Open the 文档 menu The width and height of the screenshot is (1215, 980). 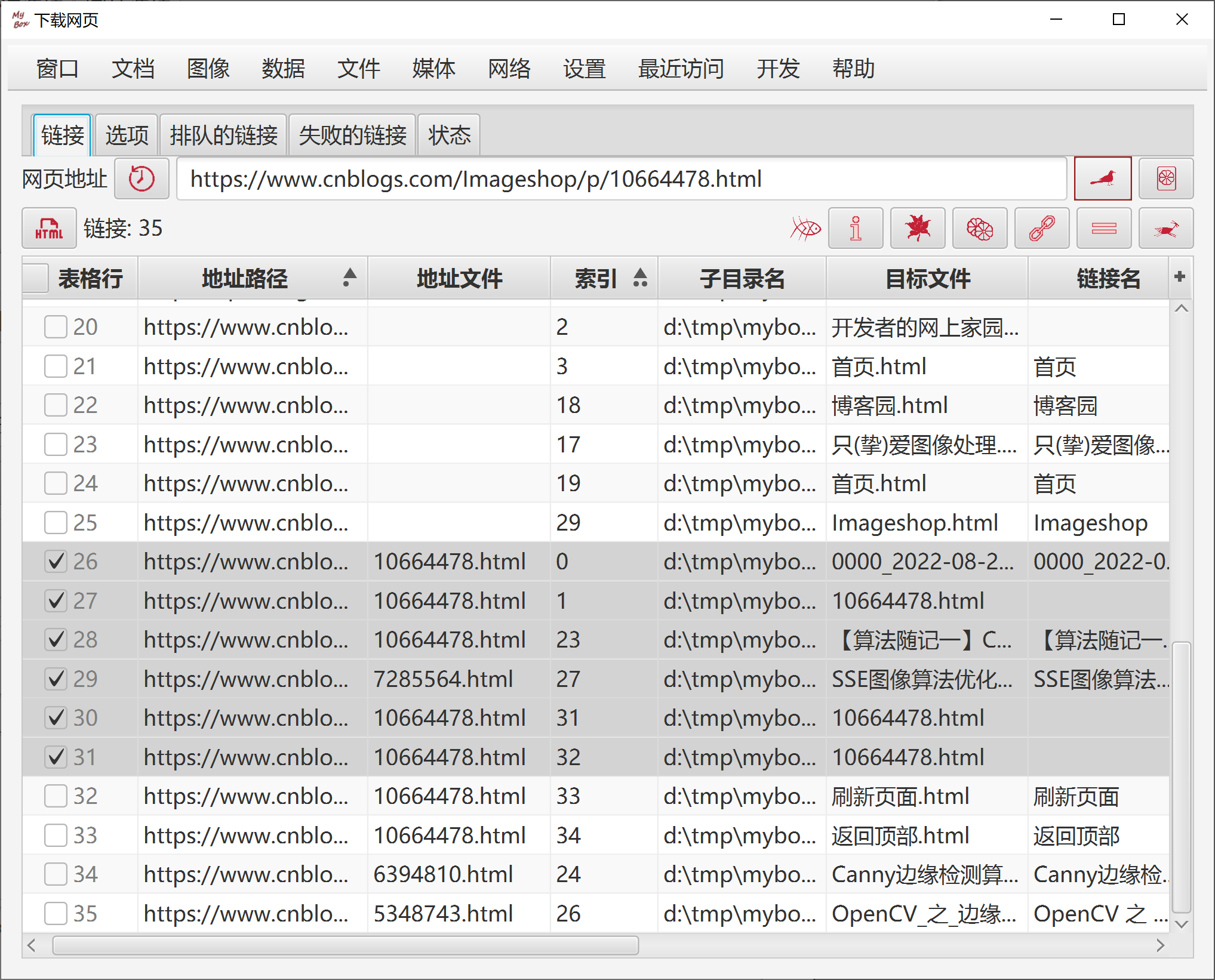tap(133, 69)
